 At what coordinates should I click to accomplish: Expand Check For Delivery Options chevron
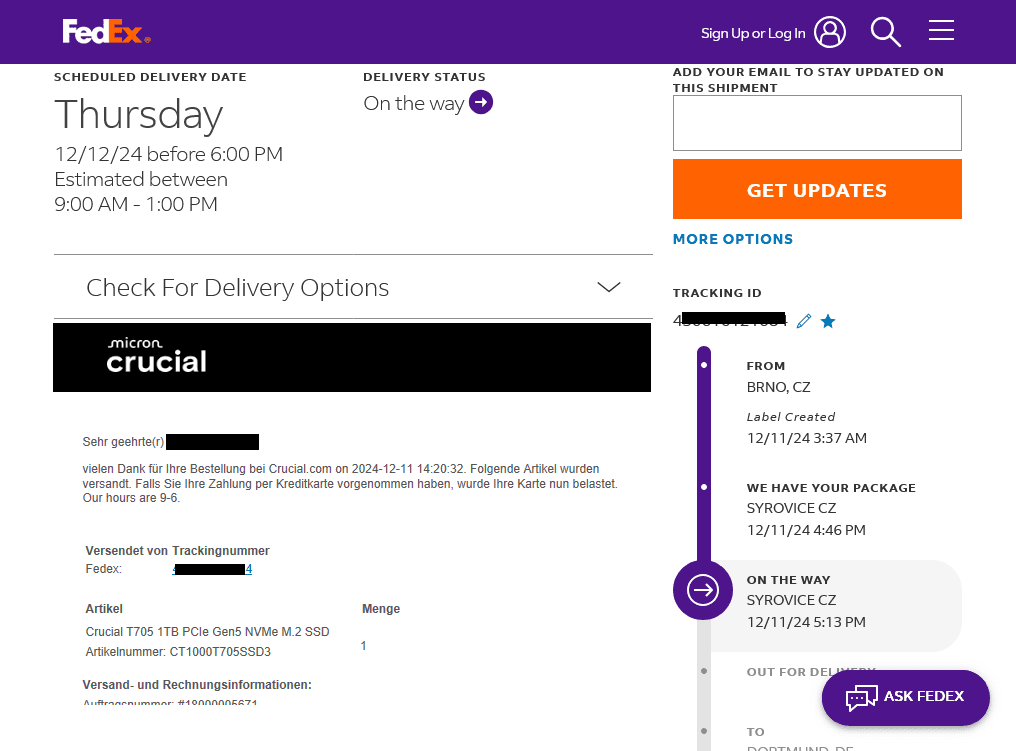609,287
